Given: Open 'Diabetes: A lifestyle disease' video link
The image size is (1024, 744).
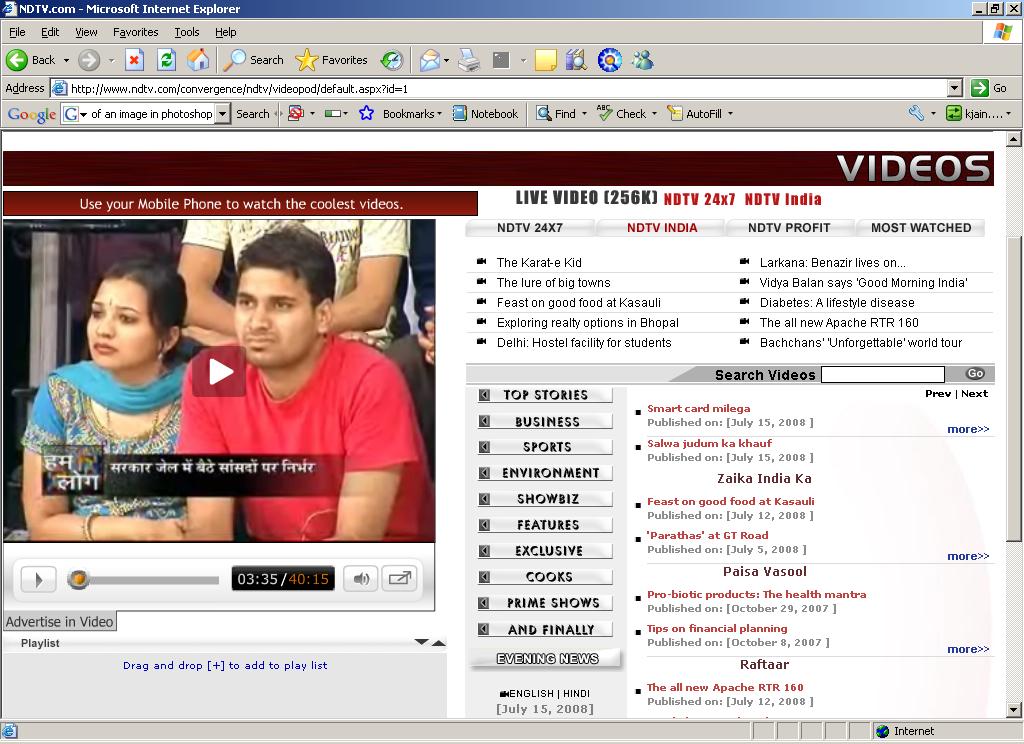Looking at the screenshot, I should [837, 303].
